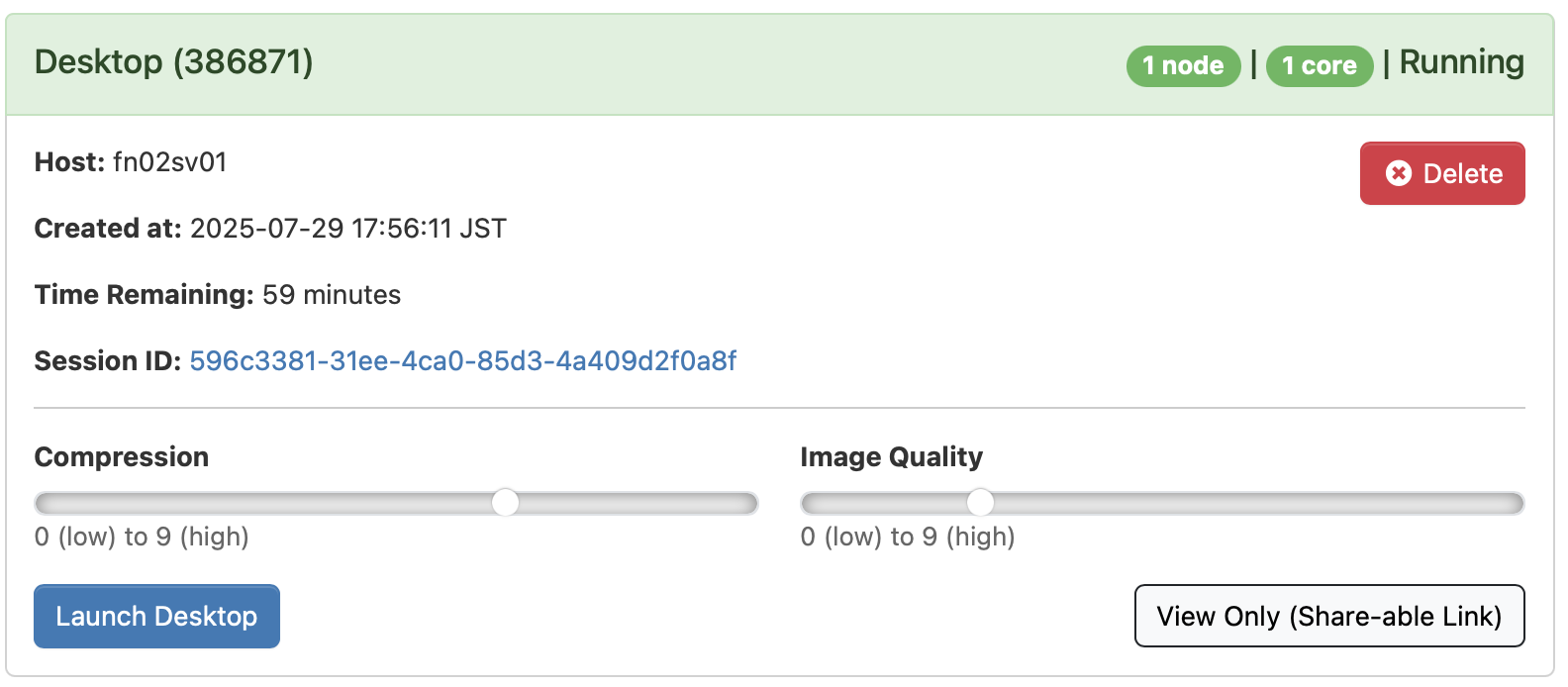This screenshot has height=687, width=1568.
Task: Click the 1 core badge
Action: pos(1320,65)
